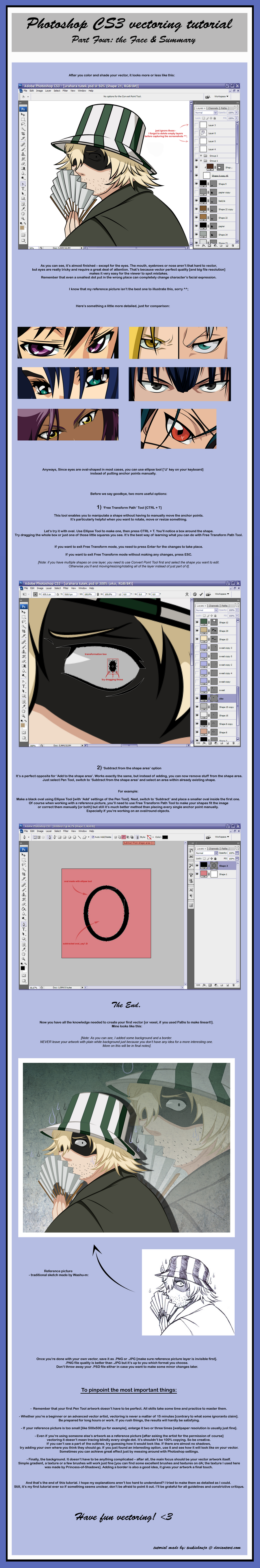Select the Crop tool in the 50% zoom Photoshop window
Screen dimensions: 260x1568
[x=23, y=134]
